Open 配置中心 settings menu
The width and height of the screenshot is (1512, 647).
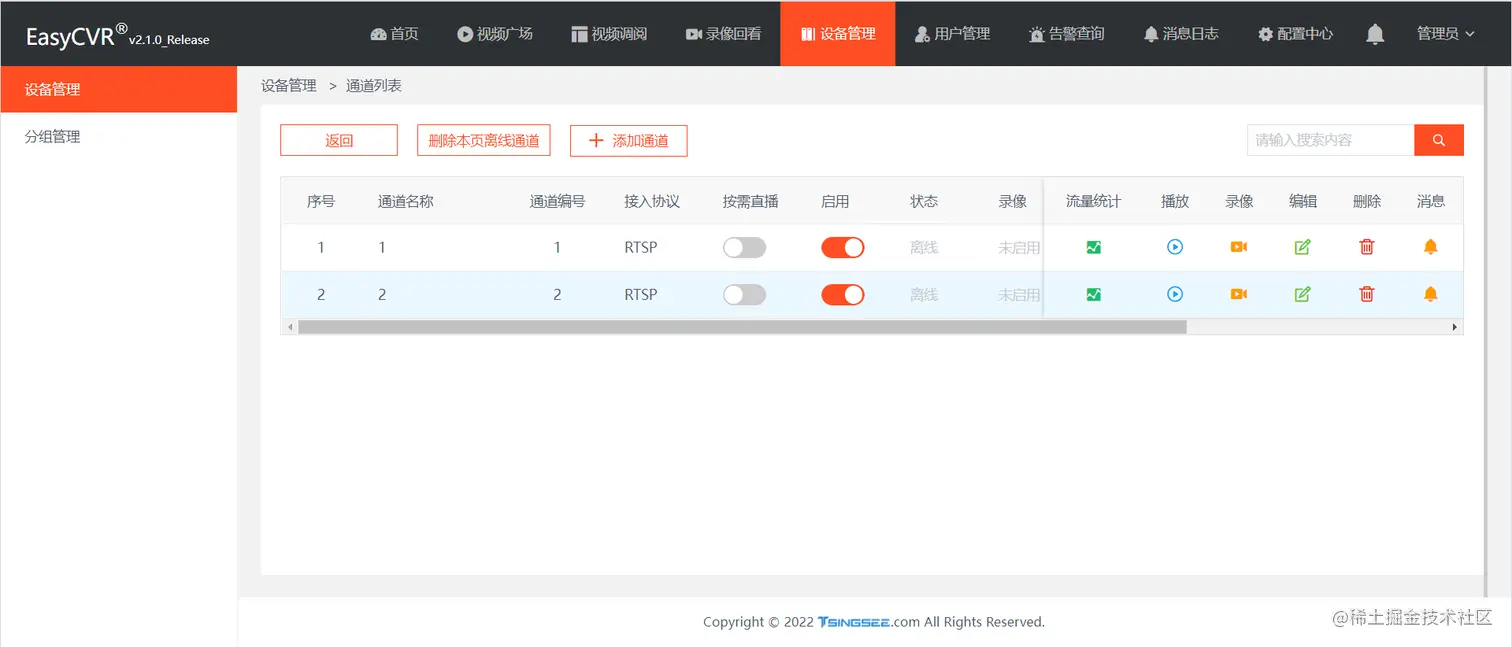1295,33
